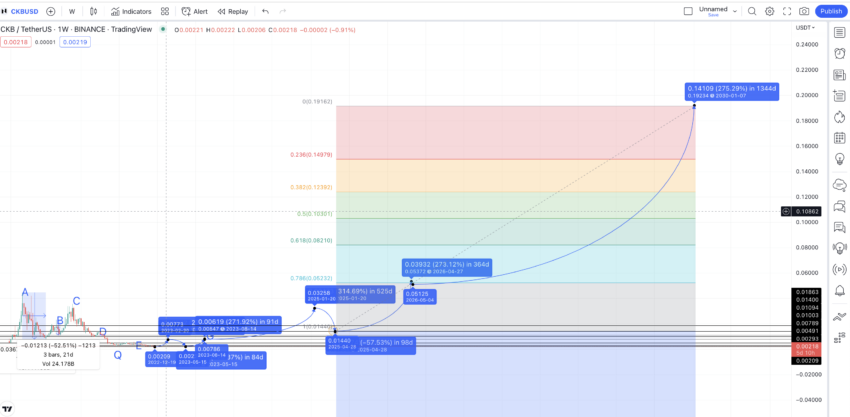Open the Ideas lightbulb panel
Viewport: 850px width, 417px height.
(x=839, y=159)
